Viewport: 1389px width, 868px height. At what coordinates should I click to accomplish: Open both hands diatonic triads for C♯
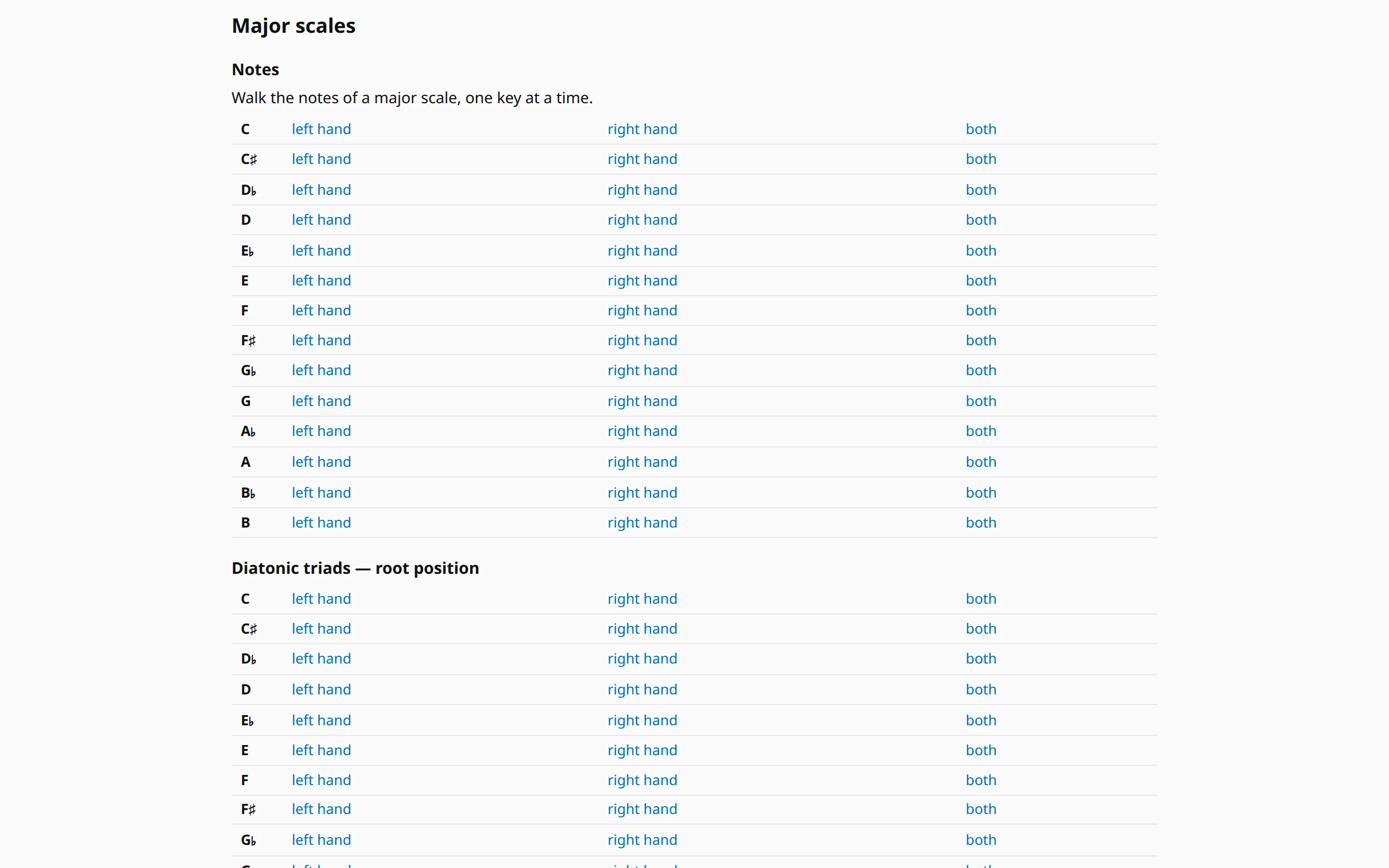[981, 629]
